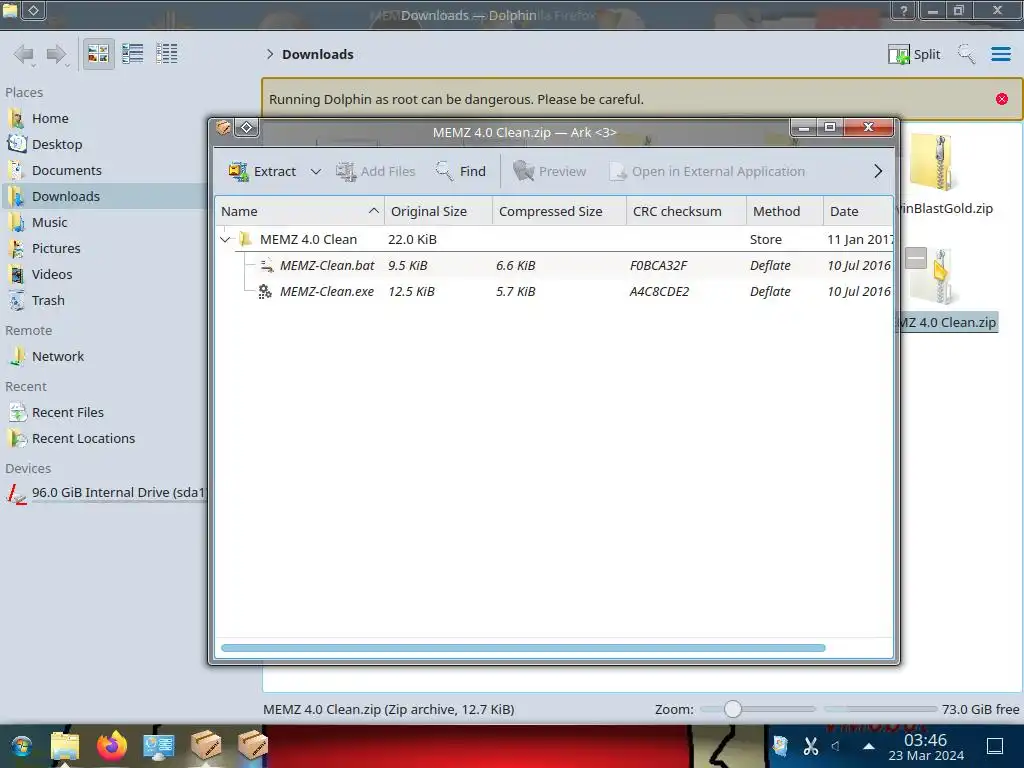Toggle selection marker on MEMZ 4.0 Clean.zip
Viewport: 1024px width, 768px height.
[916, 258]
